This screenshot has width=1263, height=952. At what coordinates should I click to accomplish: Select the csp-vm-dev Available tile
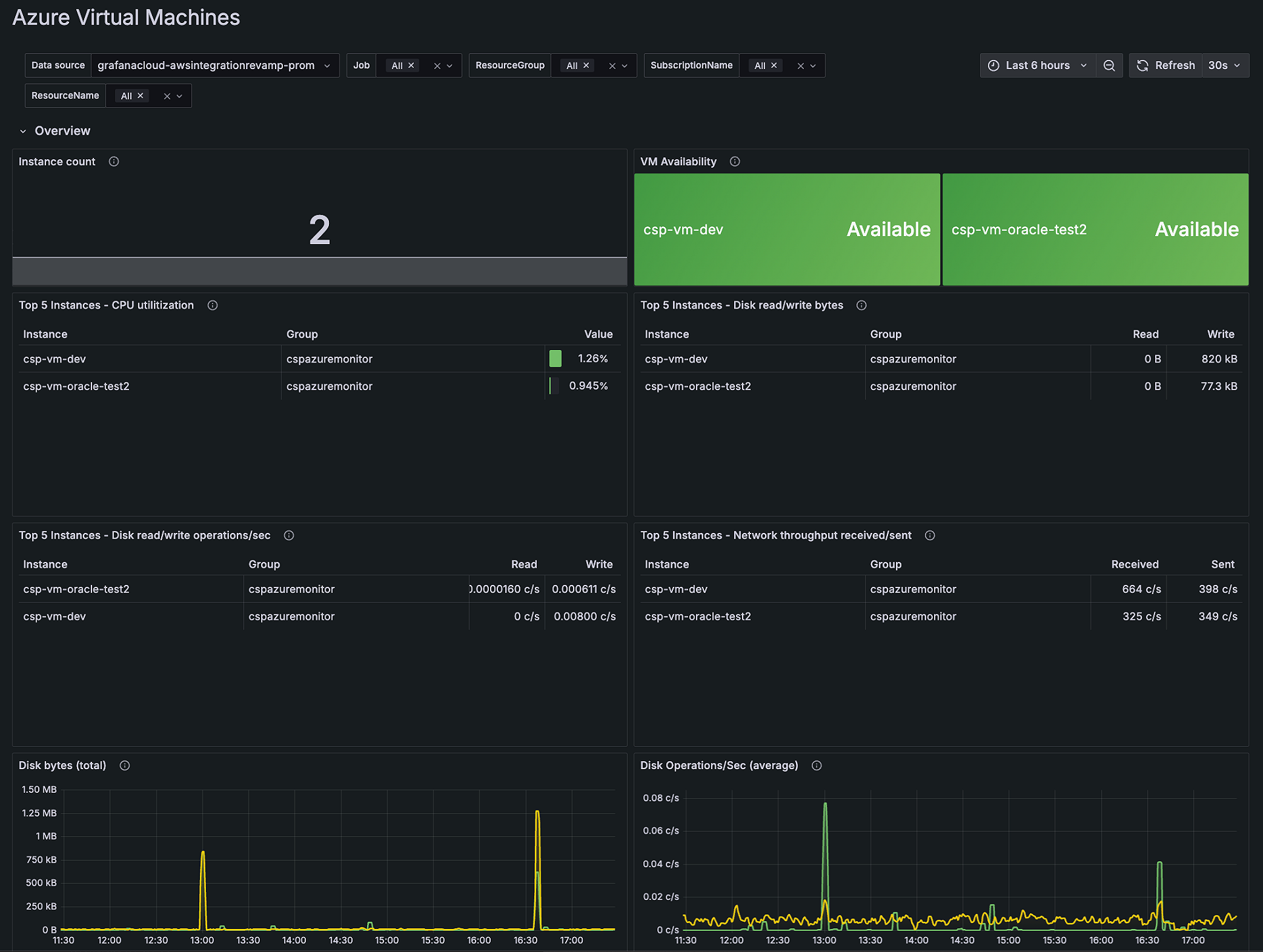pyautogui.click(x=787, y=230)
